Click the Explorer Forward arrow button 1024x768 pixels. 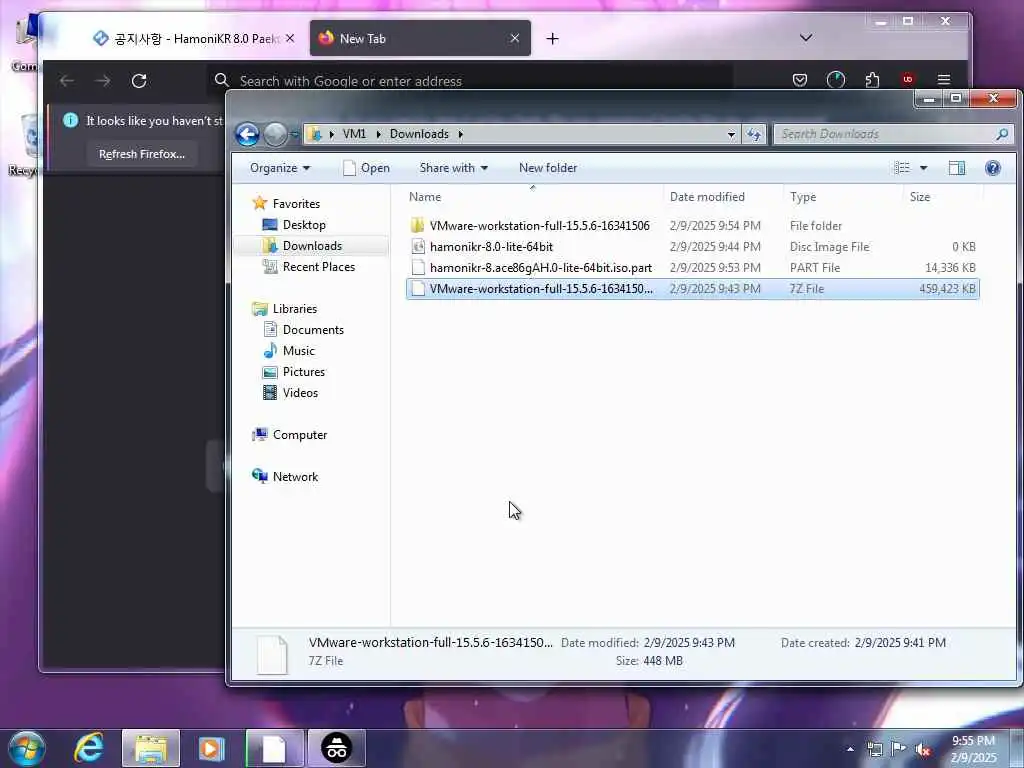click(x=275, y=135)
